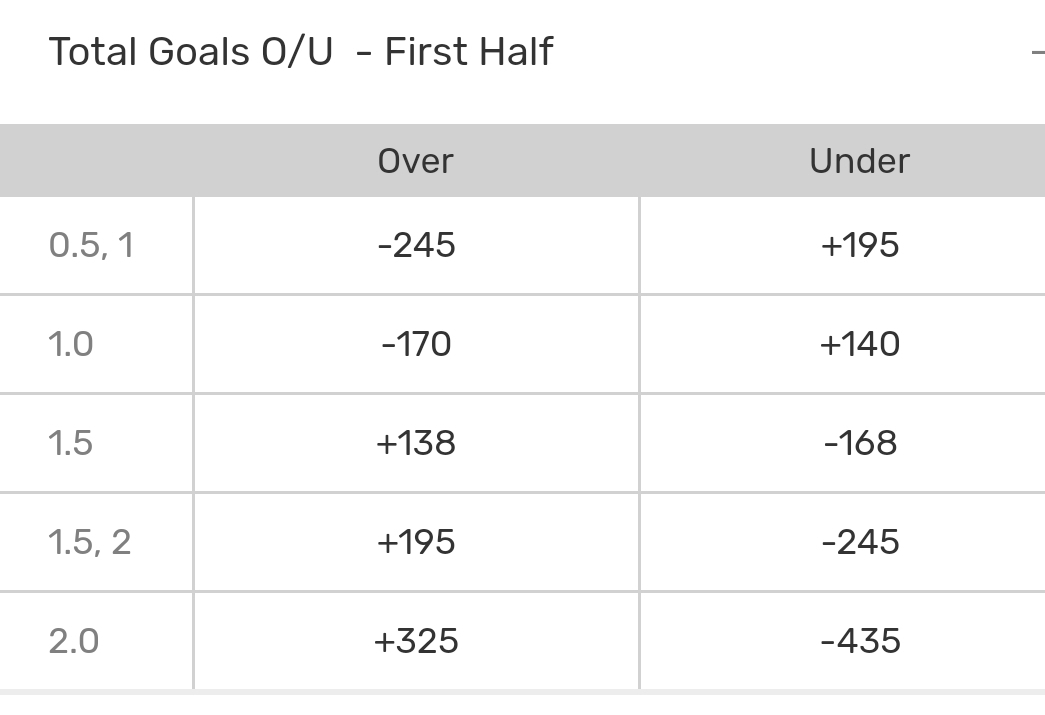The width and height of the screenshot is (1045, 715).
Task: Pick Under 1.0 at +140
Action: click(x=859, y=344)
